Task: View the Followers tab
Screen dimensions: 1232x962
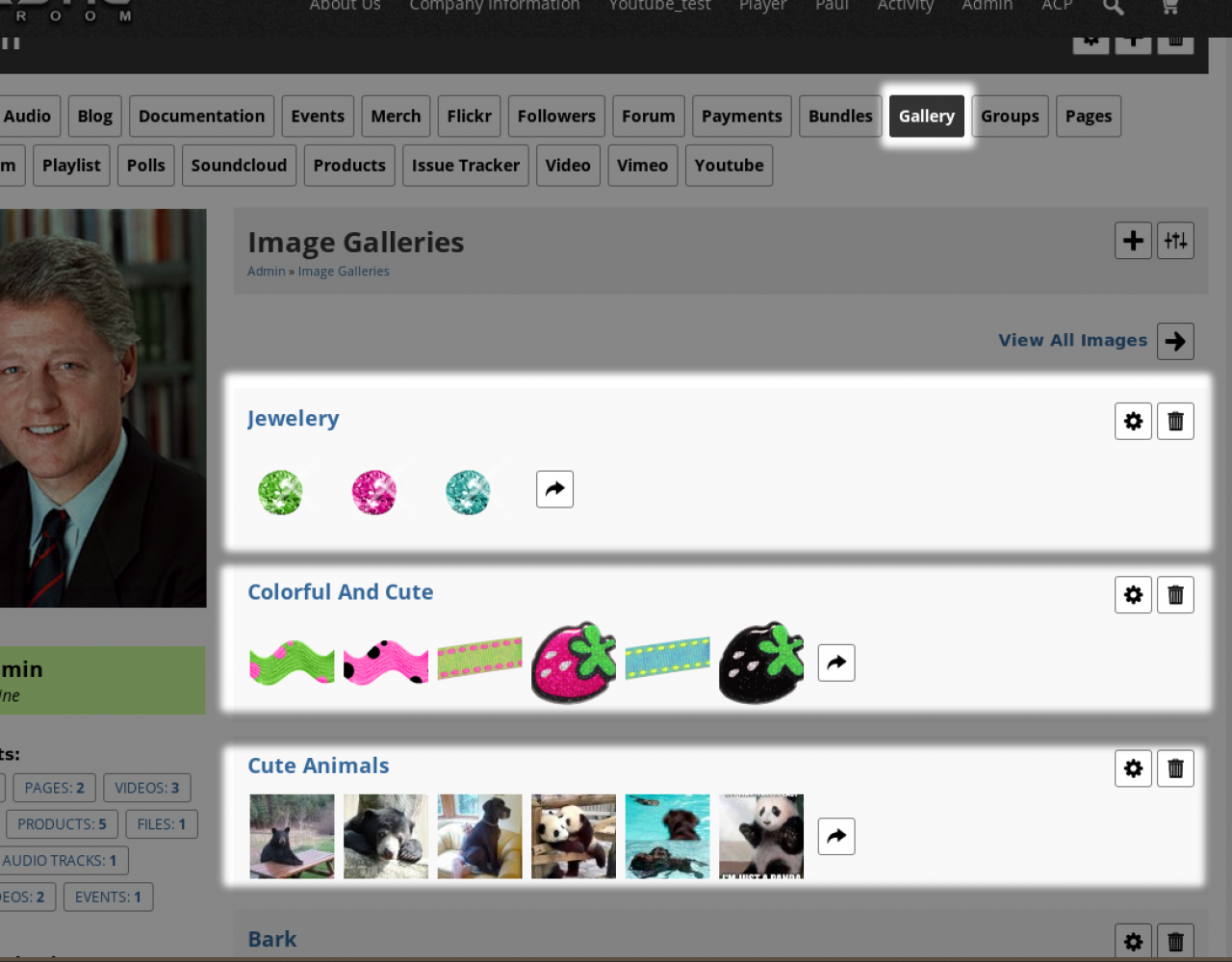Action: coord(556,117)
